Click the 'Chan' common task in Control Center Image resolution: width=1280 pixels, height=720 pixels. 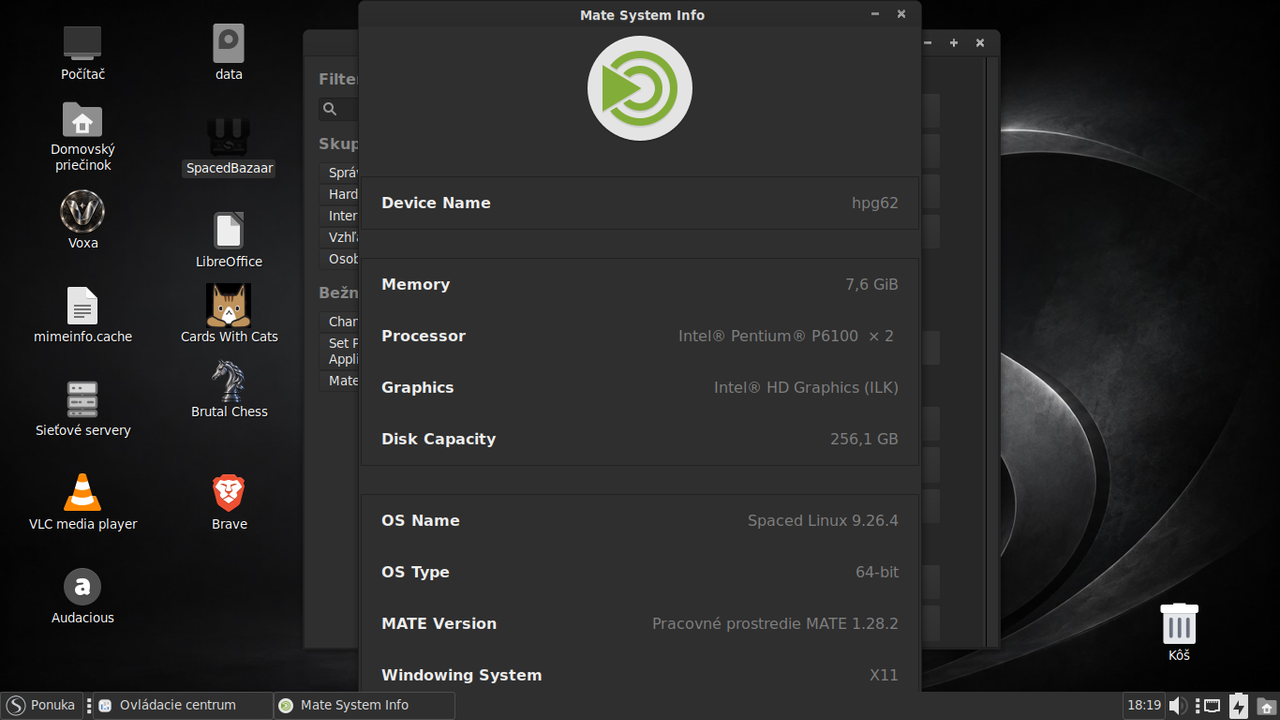(340, 322)
